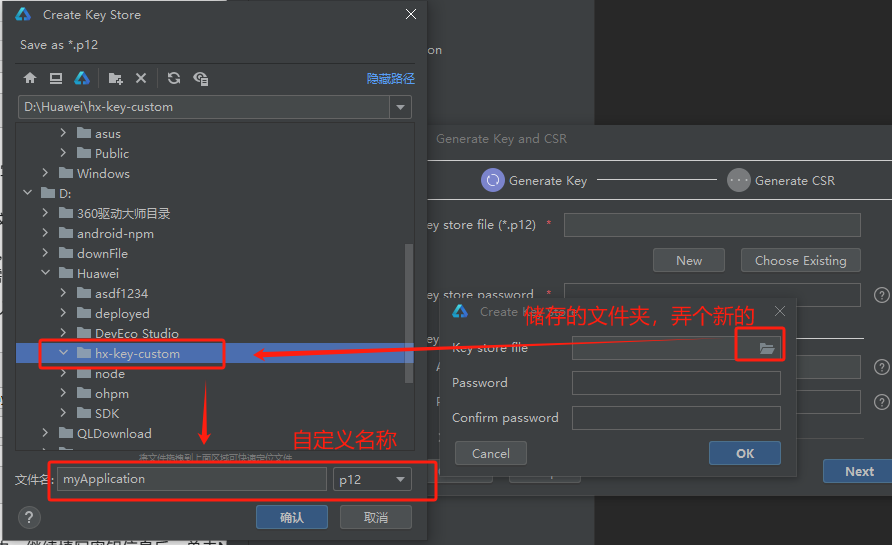Click the 确认 confirm button
The width and height of the screenshot is (892, 545).
tap(291, 517)
